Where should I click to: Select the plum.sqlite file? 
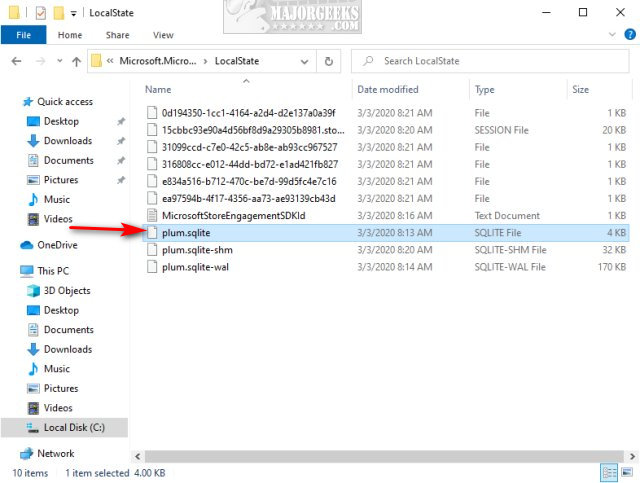pyautogui.click(x=386, y=233)
